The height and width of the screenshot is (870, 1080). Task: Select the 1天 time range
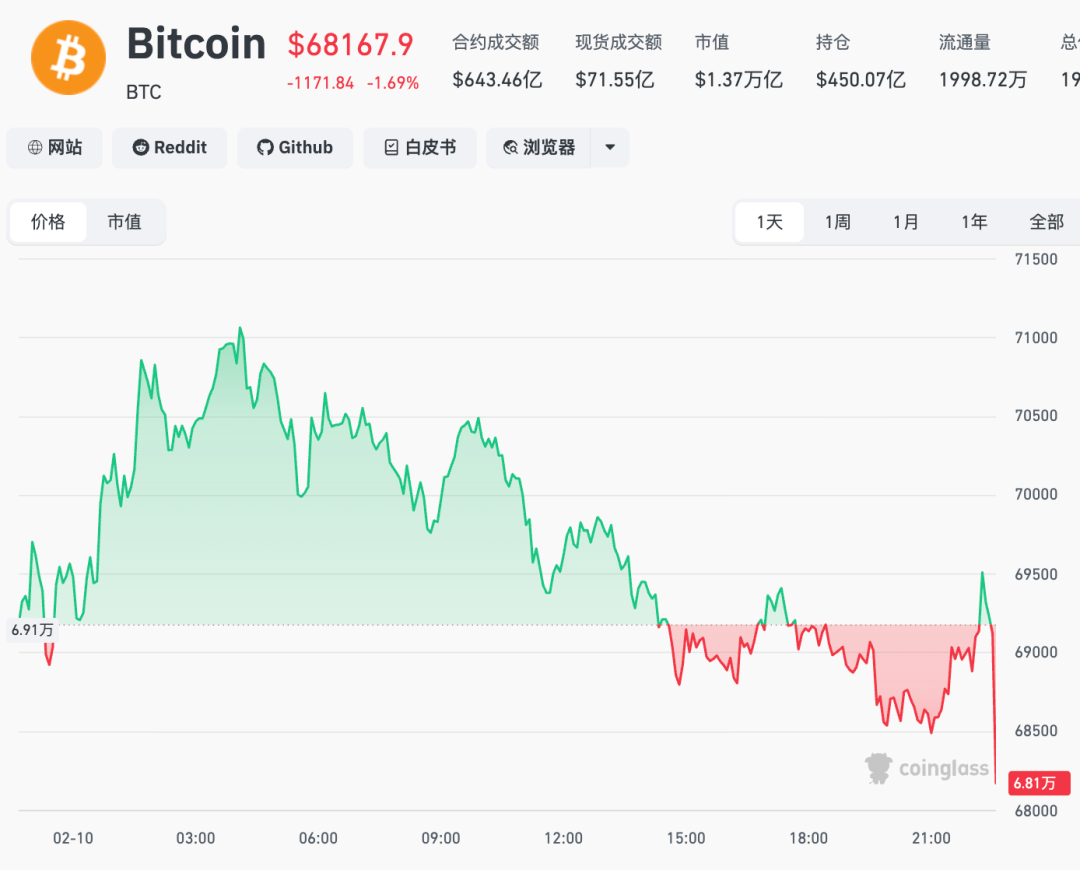(769, 222)
